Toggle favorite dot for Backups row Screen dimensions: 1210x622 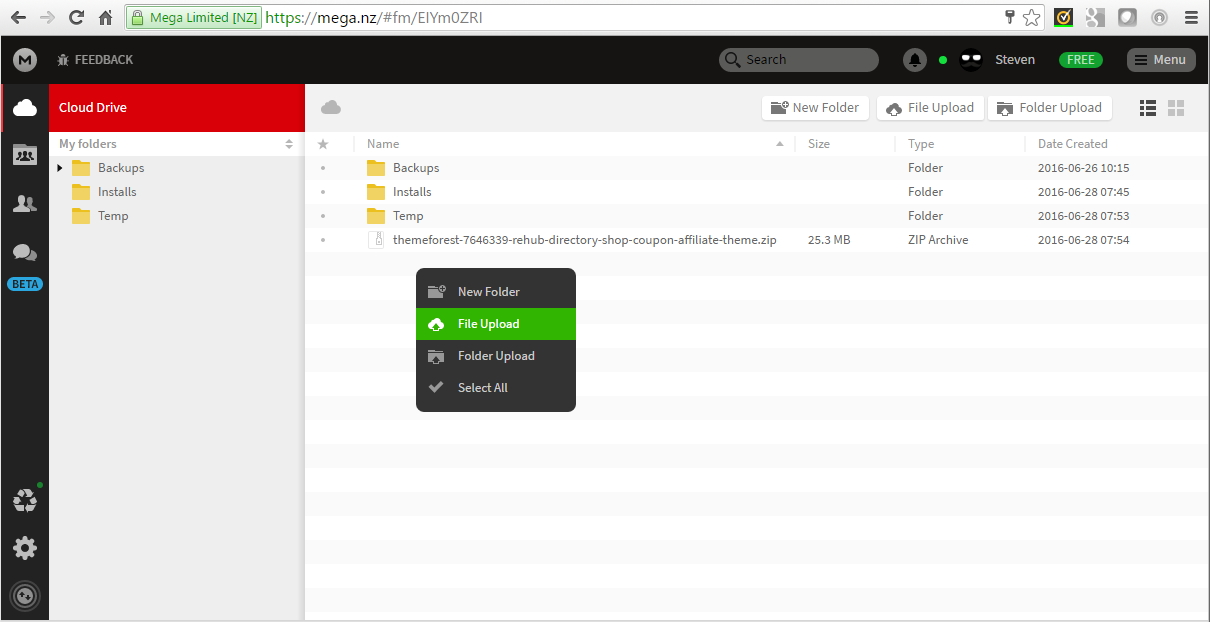tap(323, 168)
